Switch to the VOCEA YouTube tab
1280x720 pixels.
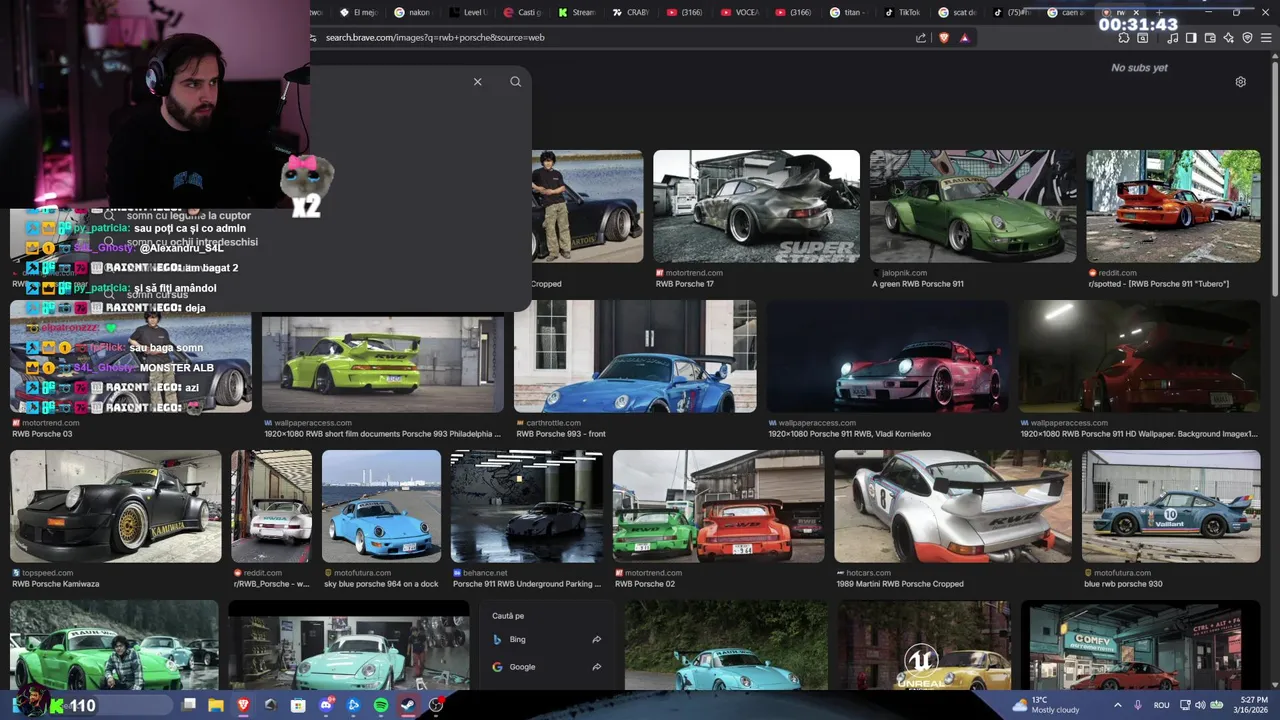(740, 12)
